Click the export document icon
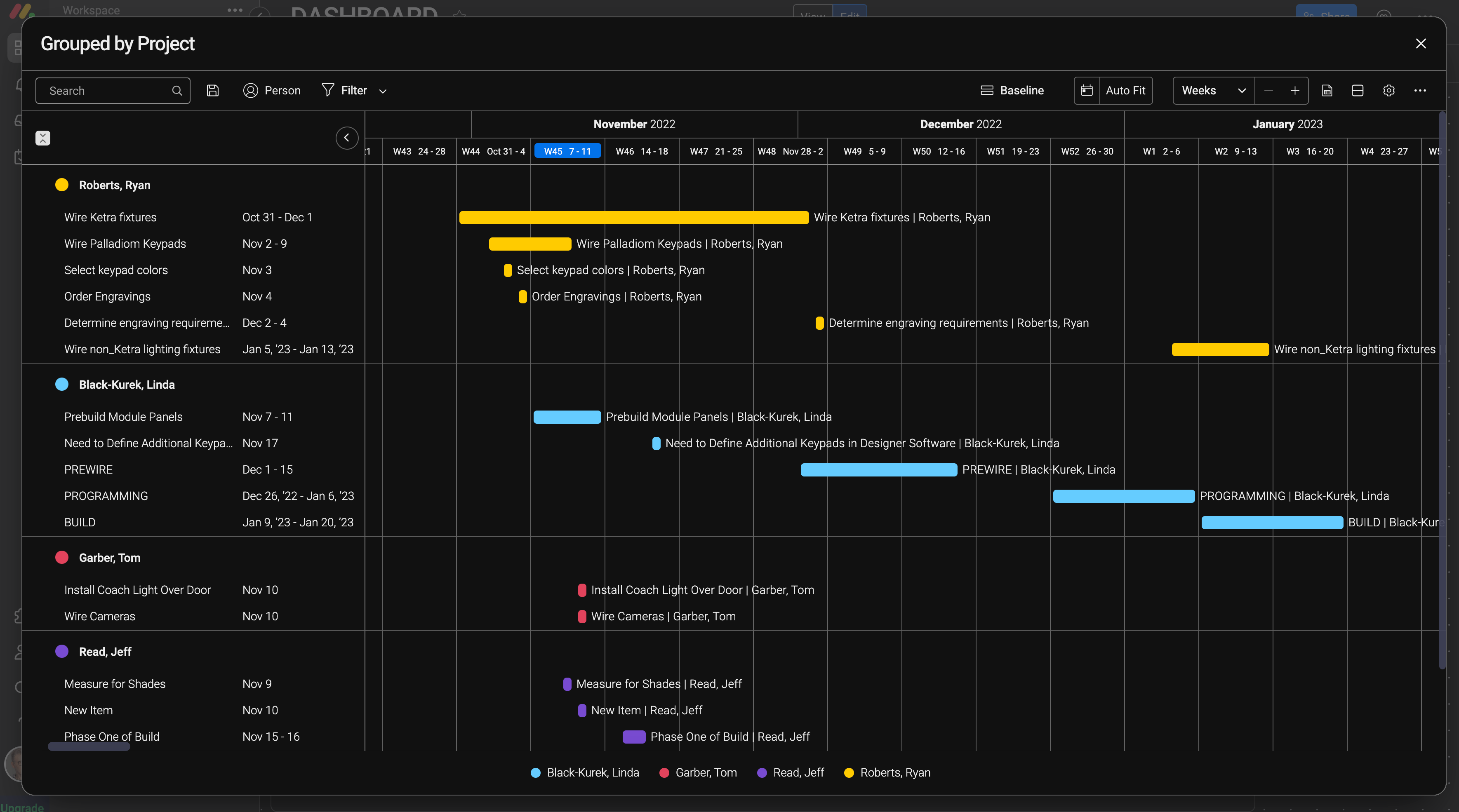Screen dimensions: 1459x812 click(x=1327, y=91)
